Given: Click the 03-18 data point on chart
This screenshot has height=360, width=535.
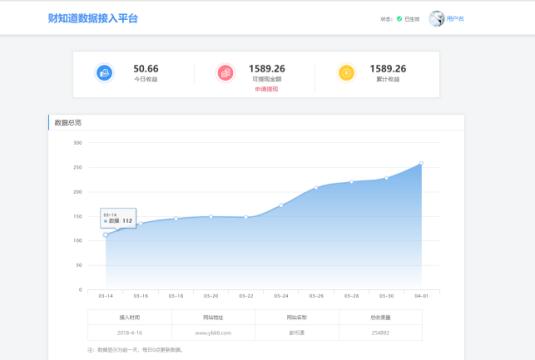Looking at the screenshot, I should (176, 219).
